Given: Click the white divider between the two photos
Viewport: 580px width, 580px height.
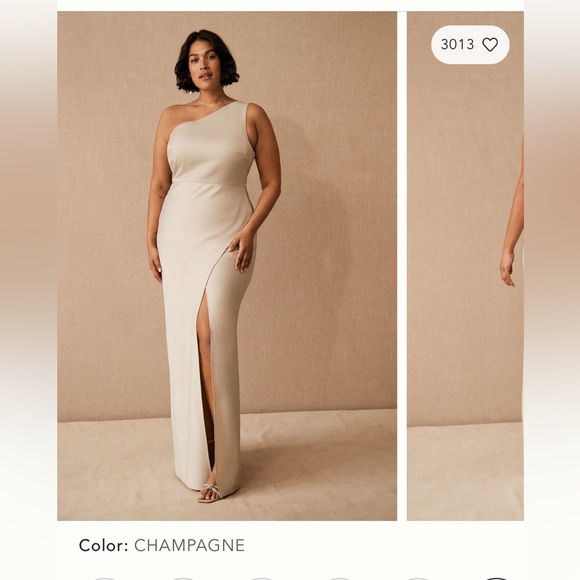Looking at the screenshot, I should (402, 266).
